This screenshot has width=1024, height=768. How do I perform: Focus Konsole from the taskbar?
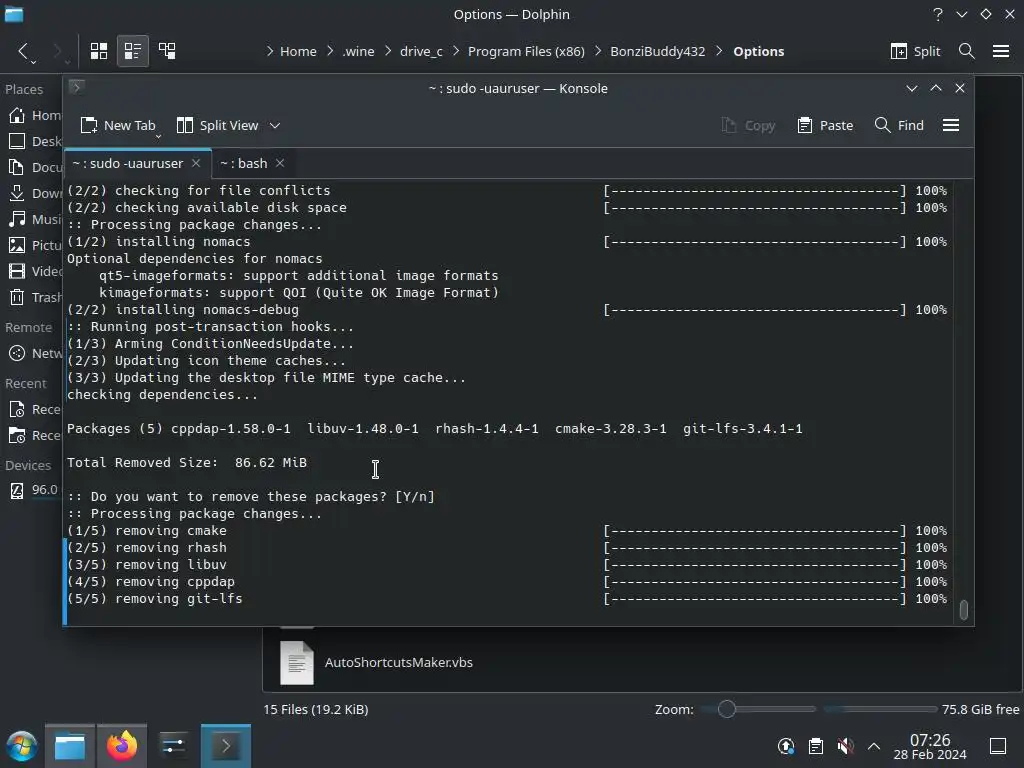coord(225,746)
